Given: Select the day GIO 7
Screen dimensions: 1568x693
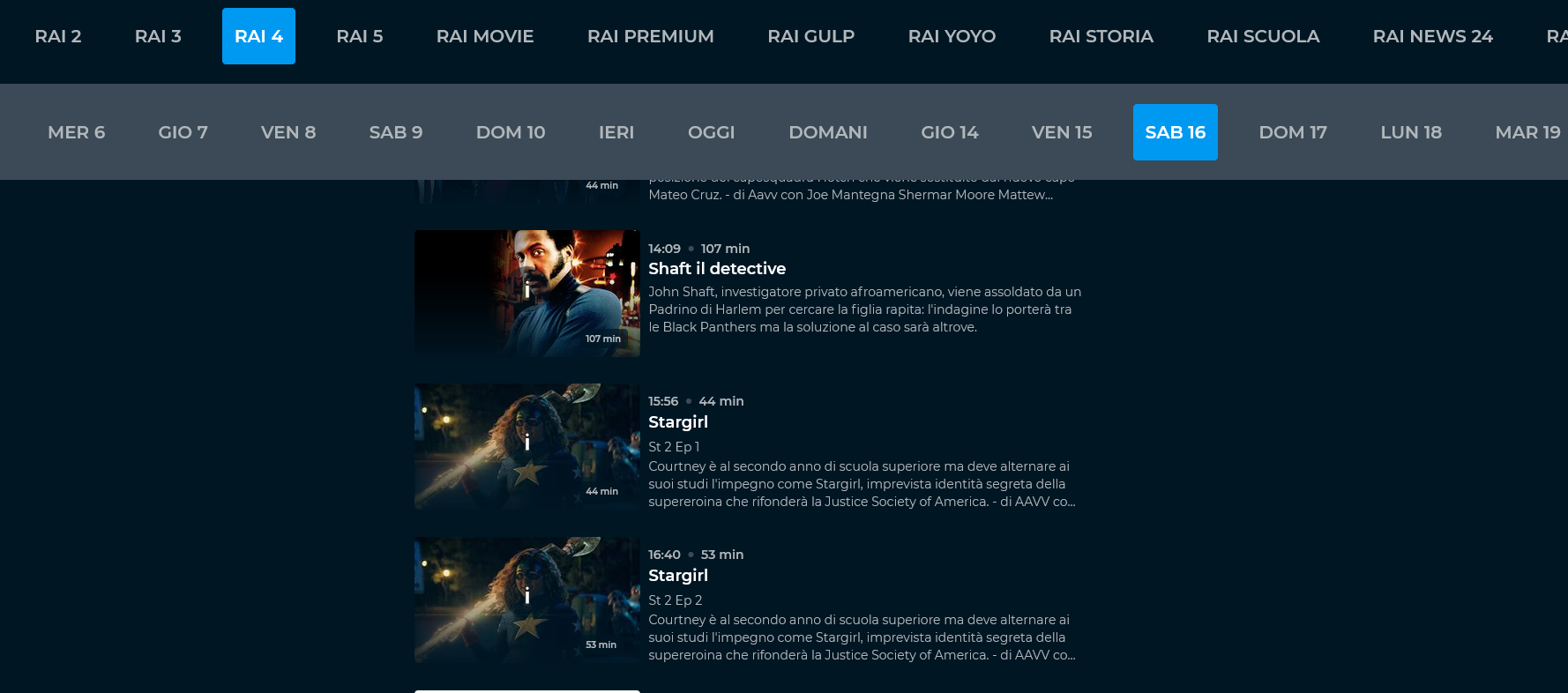Looking at the screenshot, I should (183, 132).
